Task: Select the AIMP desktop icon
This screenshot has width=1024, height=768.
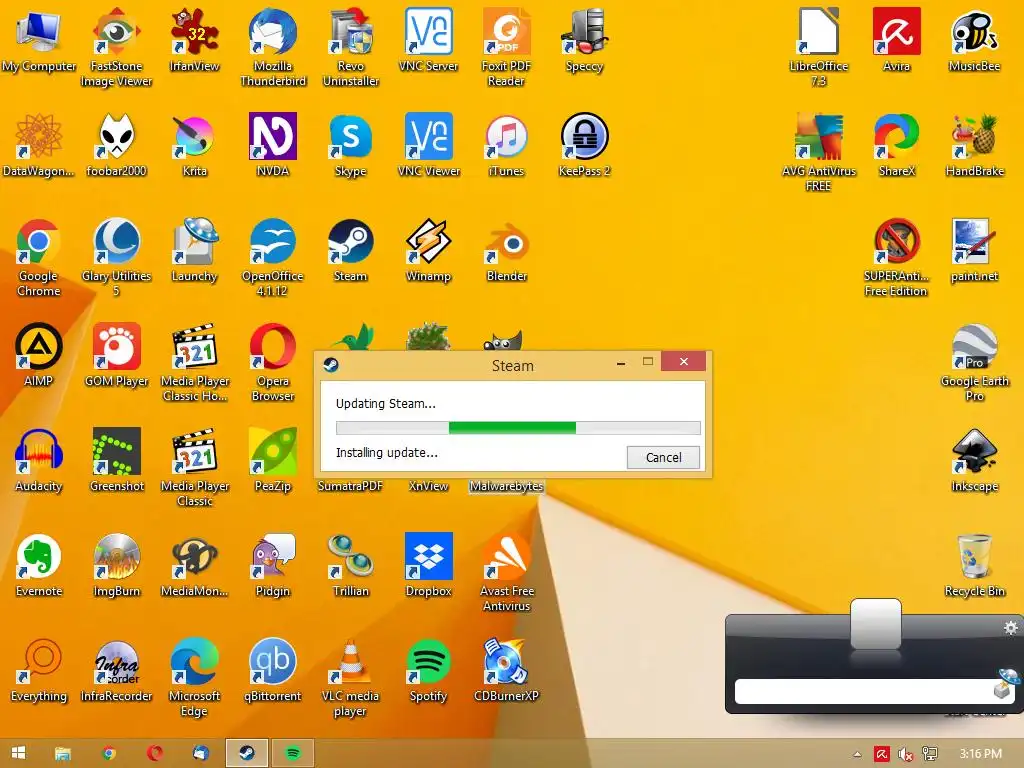Action: [x=39, y=356]
